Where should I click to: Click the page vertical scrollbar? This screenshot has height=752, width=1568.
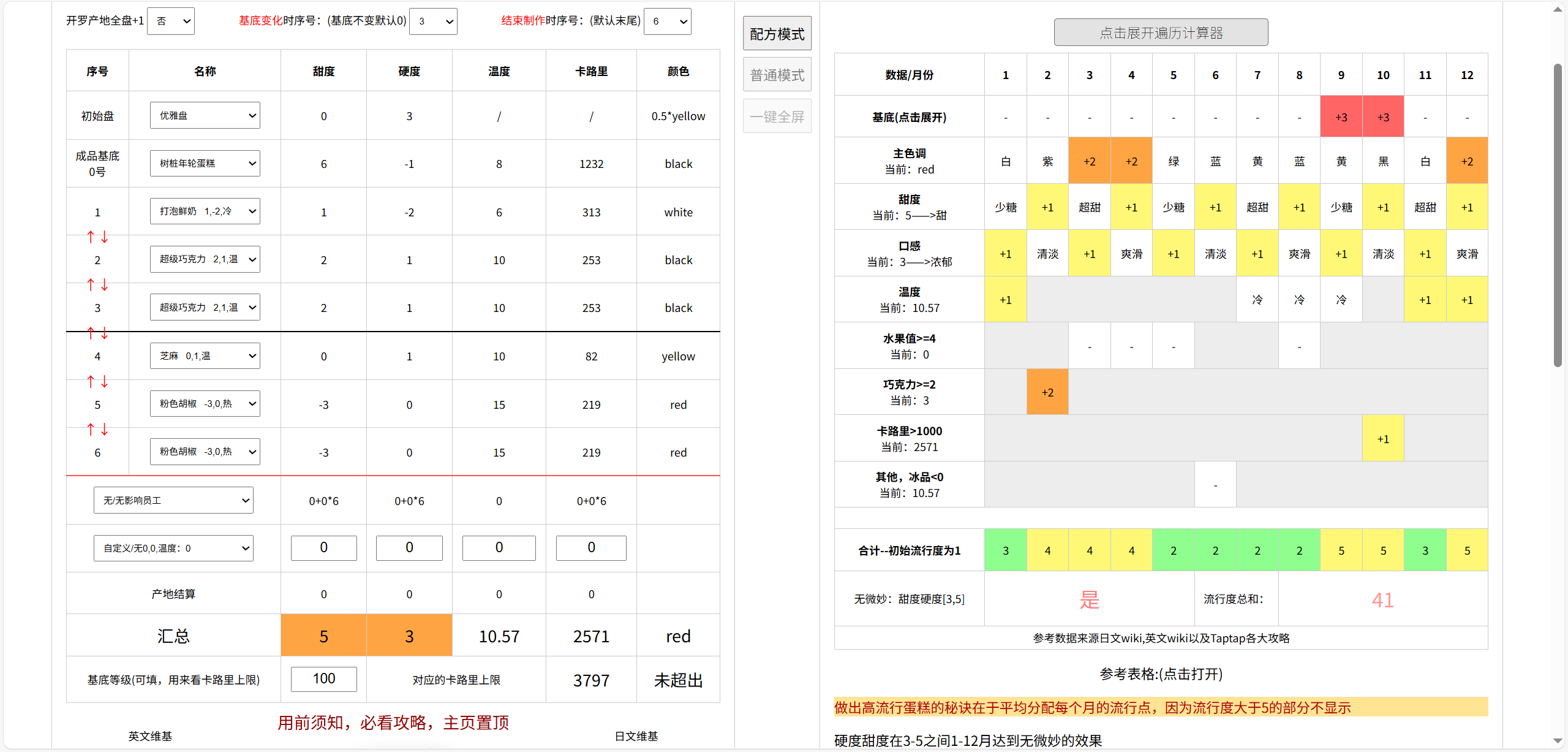tap(1558, 215)
